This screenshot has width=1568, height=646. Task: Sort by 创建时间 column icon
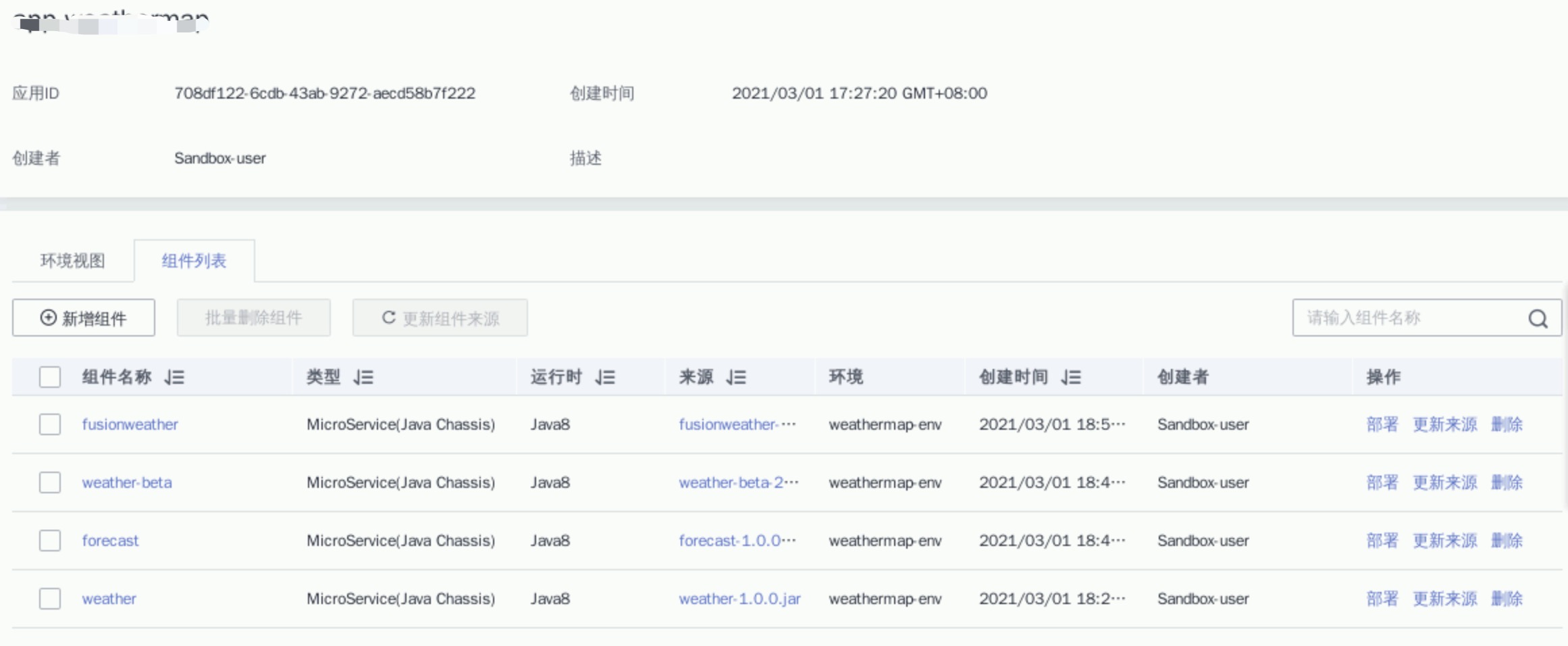(1071, 377)
